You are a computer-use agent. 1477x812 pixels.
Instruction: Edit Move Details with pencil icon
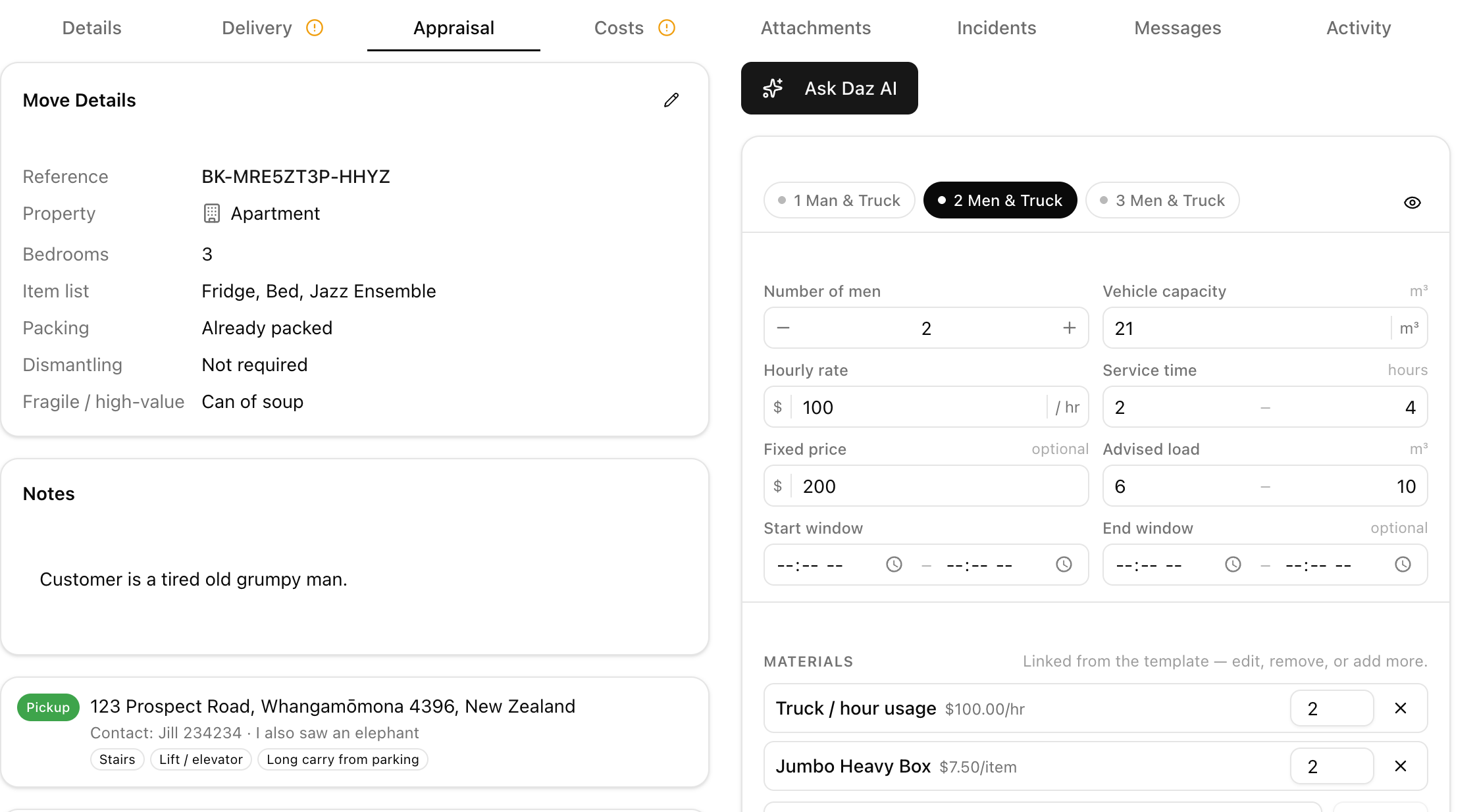click(671, 100)
